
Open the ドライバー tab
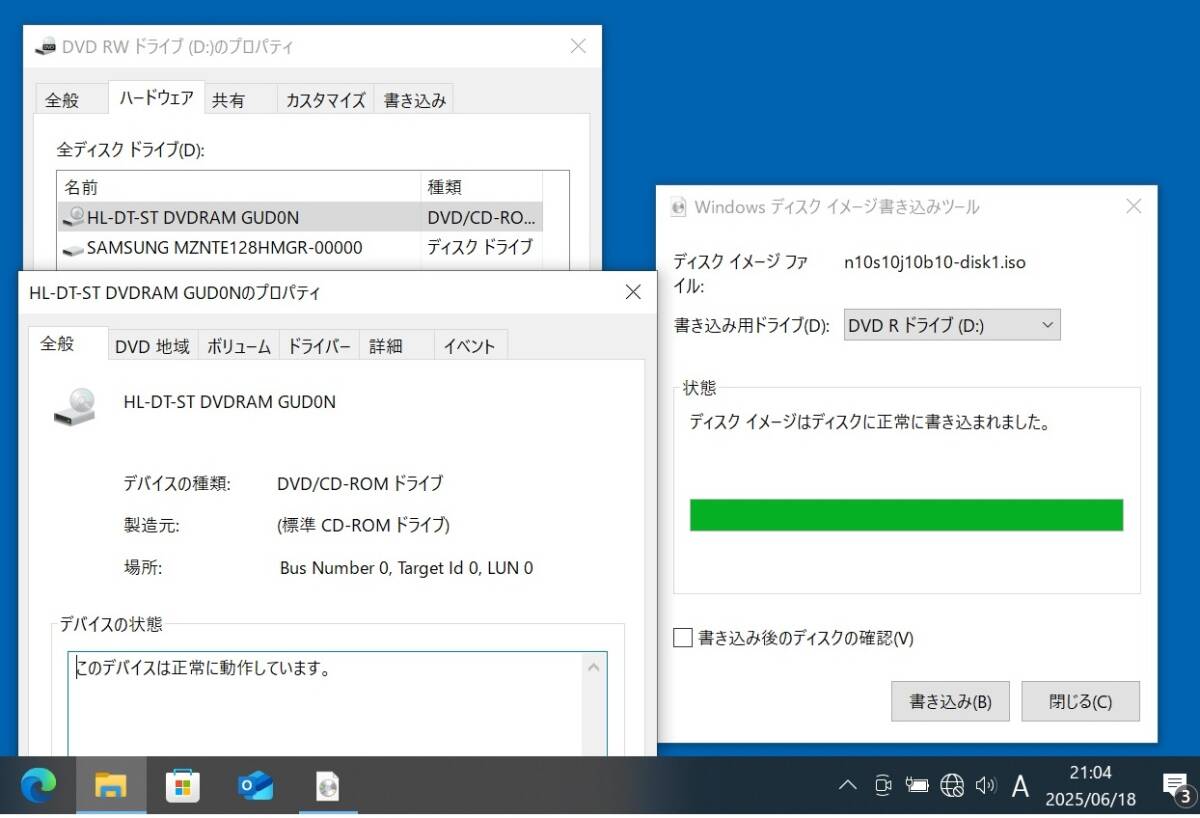pos(319,346)
